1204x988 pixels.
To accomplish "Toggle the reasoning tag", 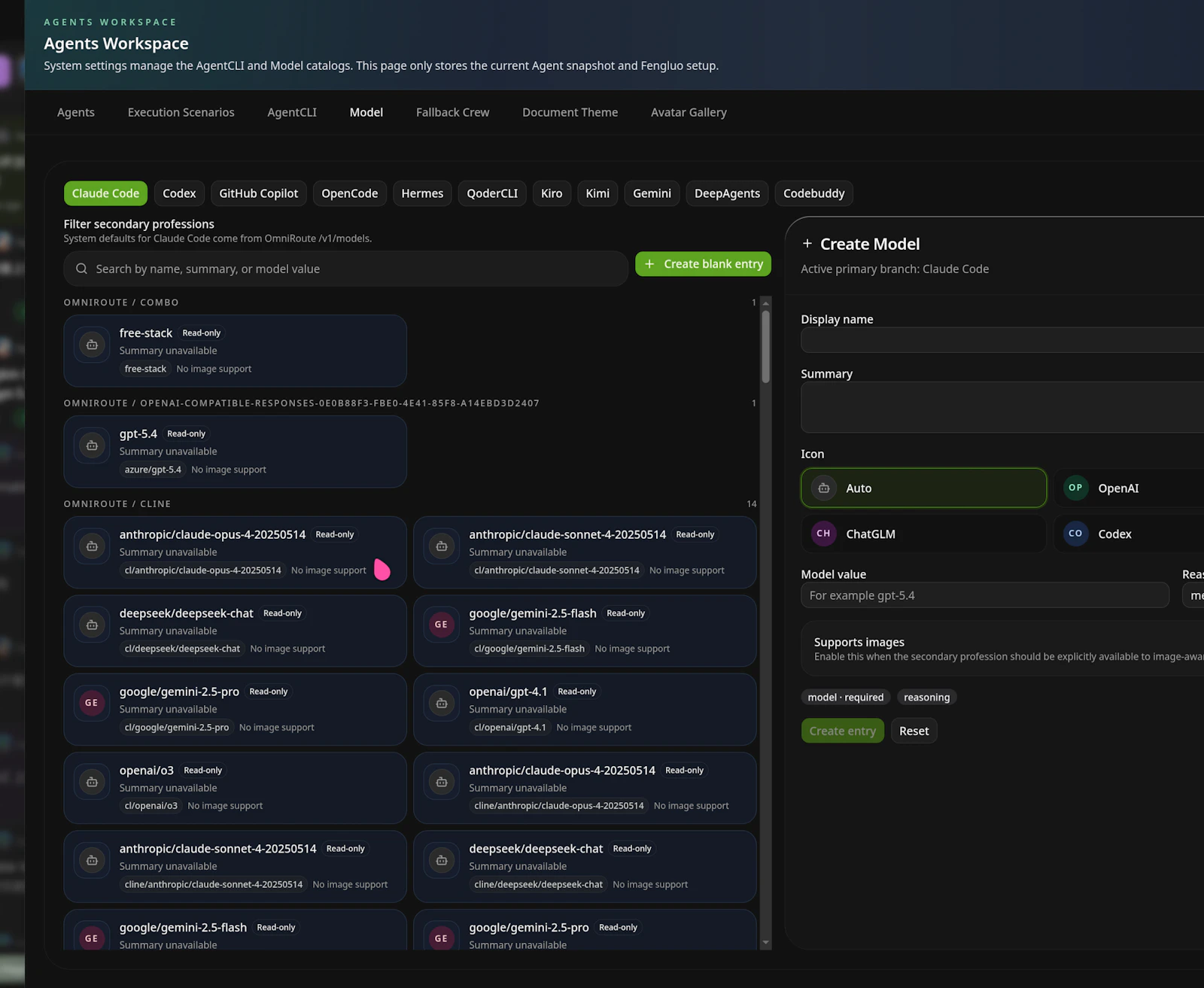I will pyautogui.click(x=926, y=697).
